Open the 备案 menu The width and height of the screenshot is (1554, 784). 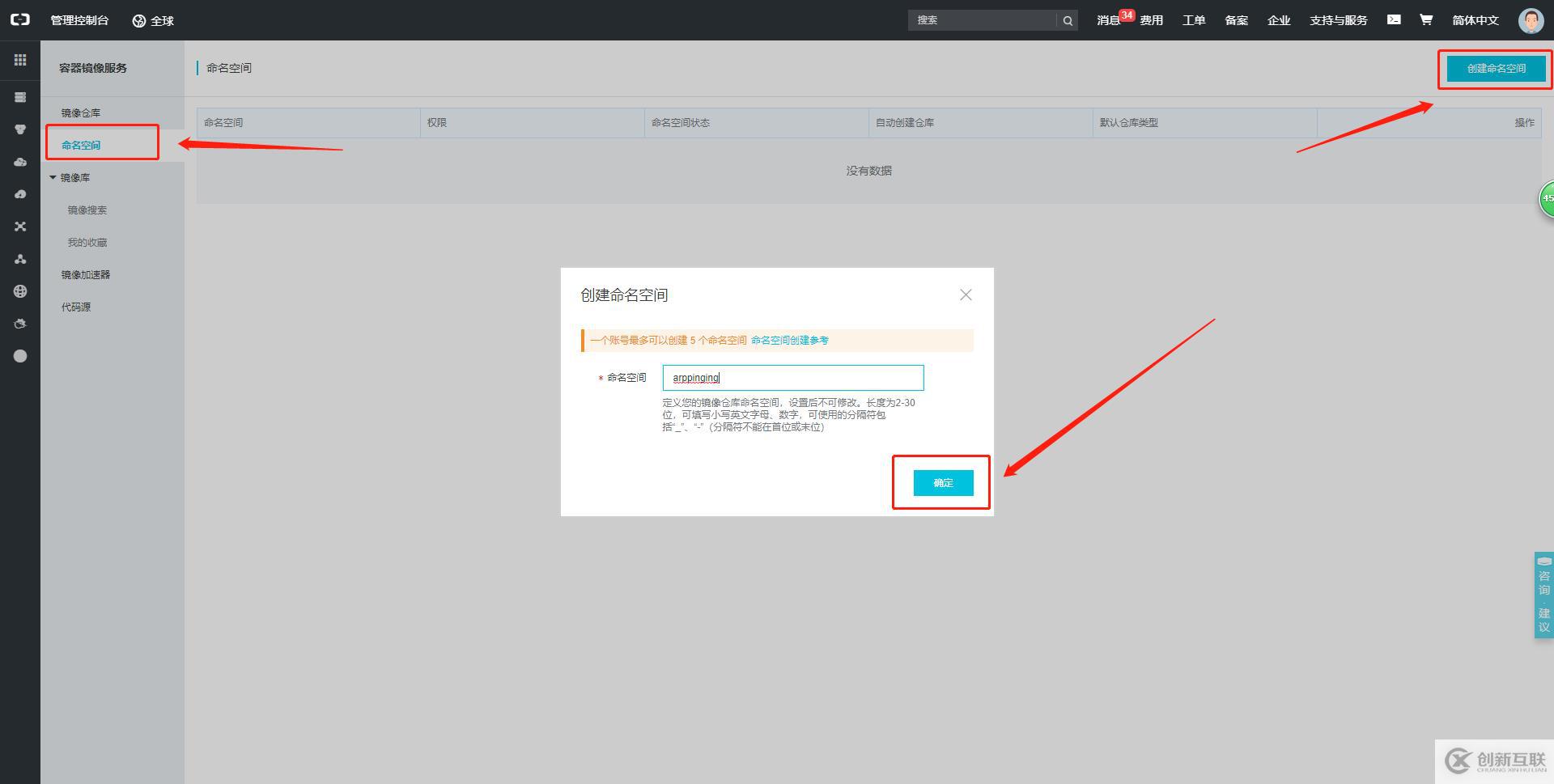pyautogui.click(x=1236, y=20)
